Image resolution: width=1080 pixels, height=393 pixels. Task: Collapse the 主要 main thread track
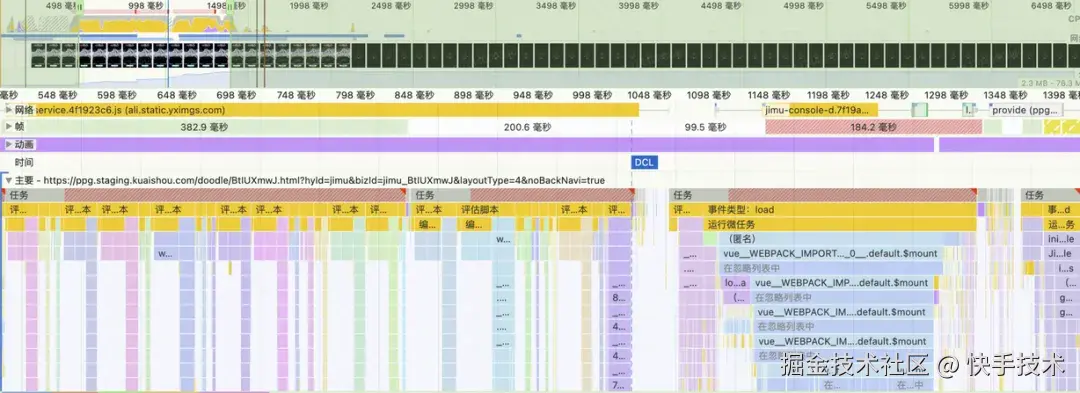tap(8, 180)
